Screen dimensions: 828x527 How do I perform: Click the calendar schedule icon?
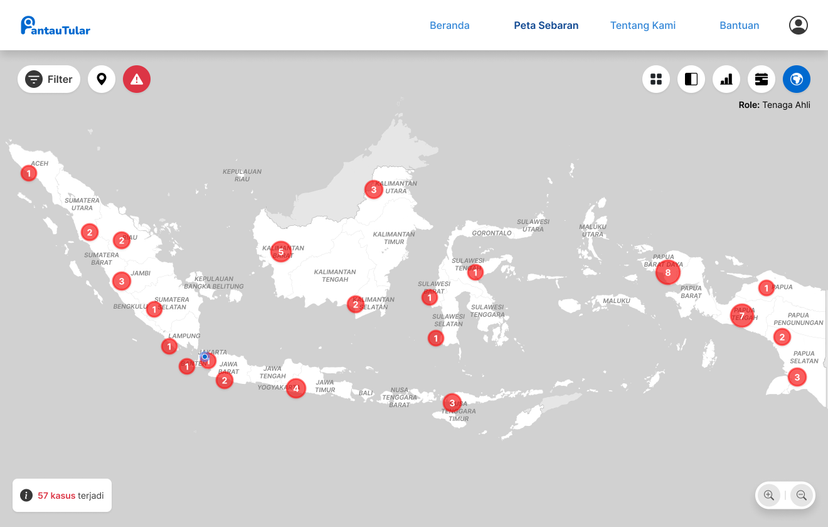761,79
